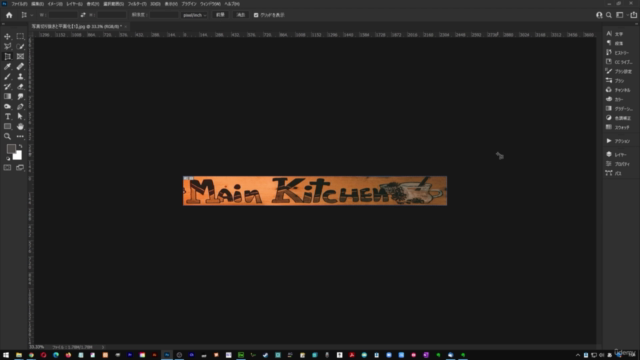
Task: Open the プロパティ (Properties) panel
Action: tap(619, 164)
